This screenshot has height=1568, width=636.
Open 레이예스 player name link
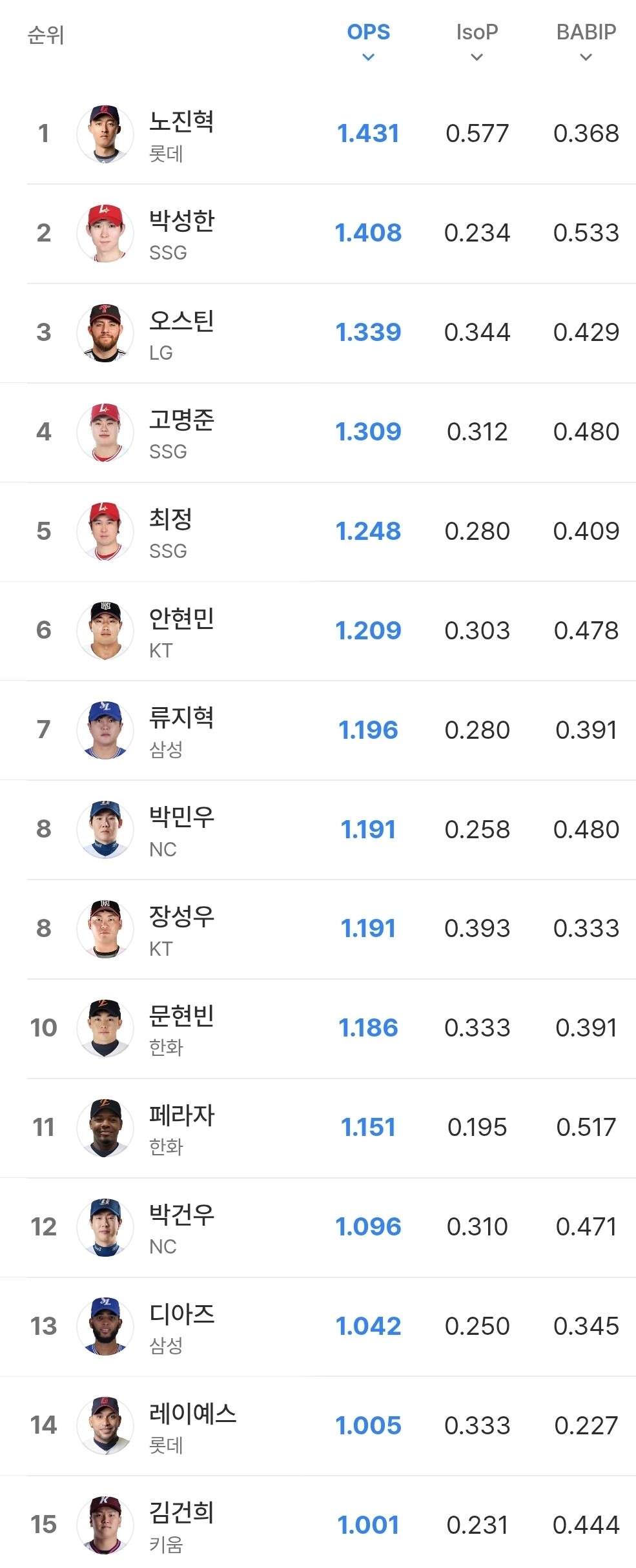click(x=192, y=1414)
